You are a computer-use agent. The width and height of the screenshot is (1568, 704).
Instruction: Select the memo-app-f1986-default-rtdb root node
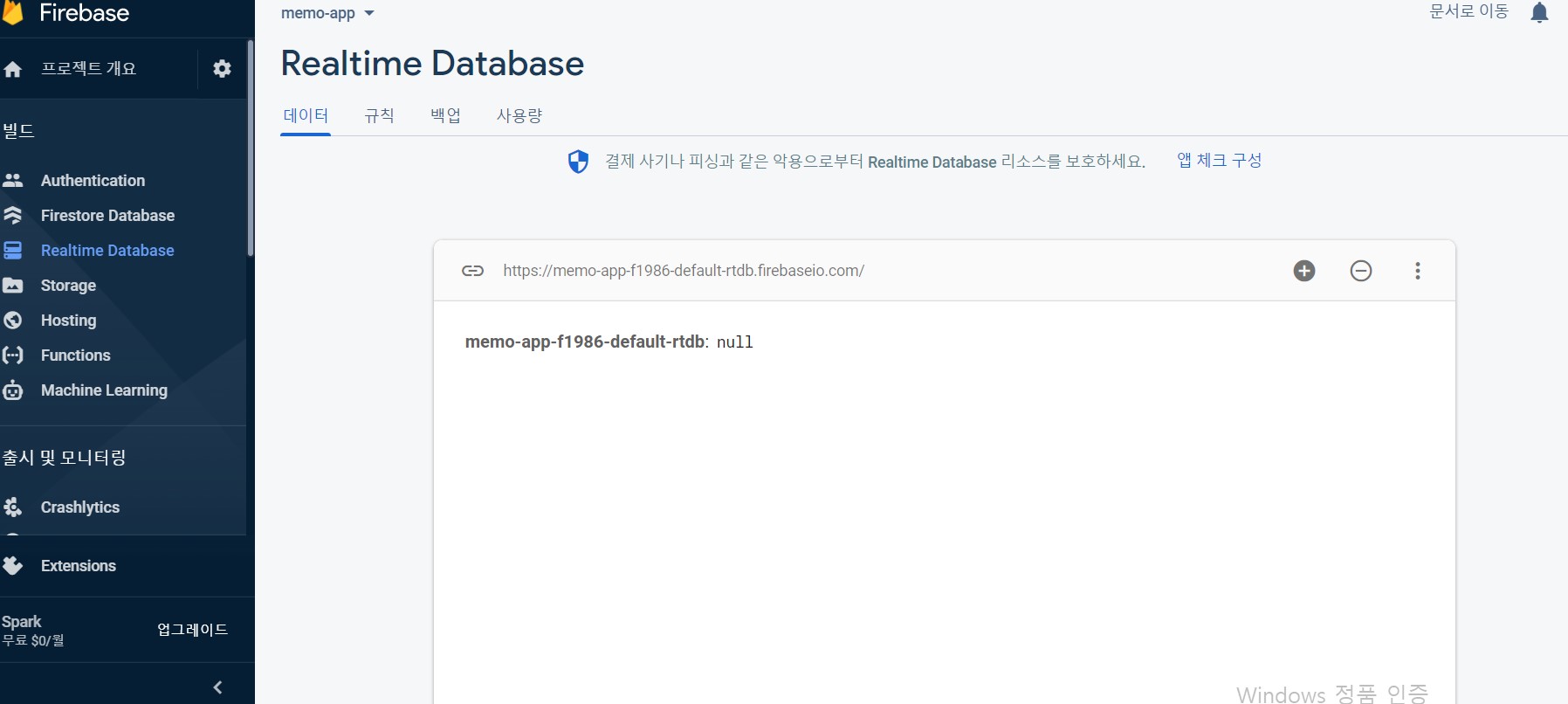[585, 342]
